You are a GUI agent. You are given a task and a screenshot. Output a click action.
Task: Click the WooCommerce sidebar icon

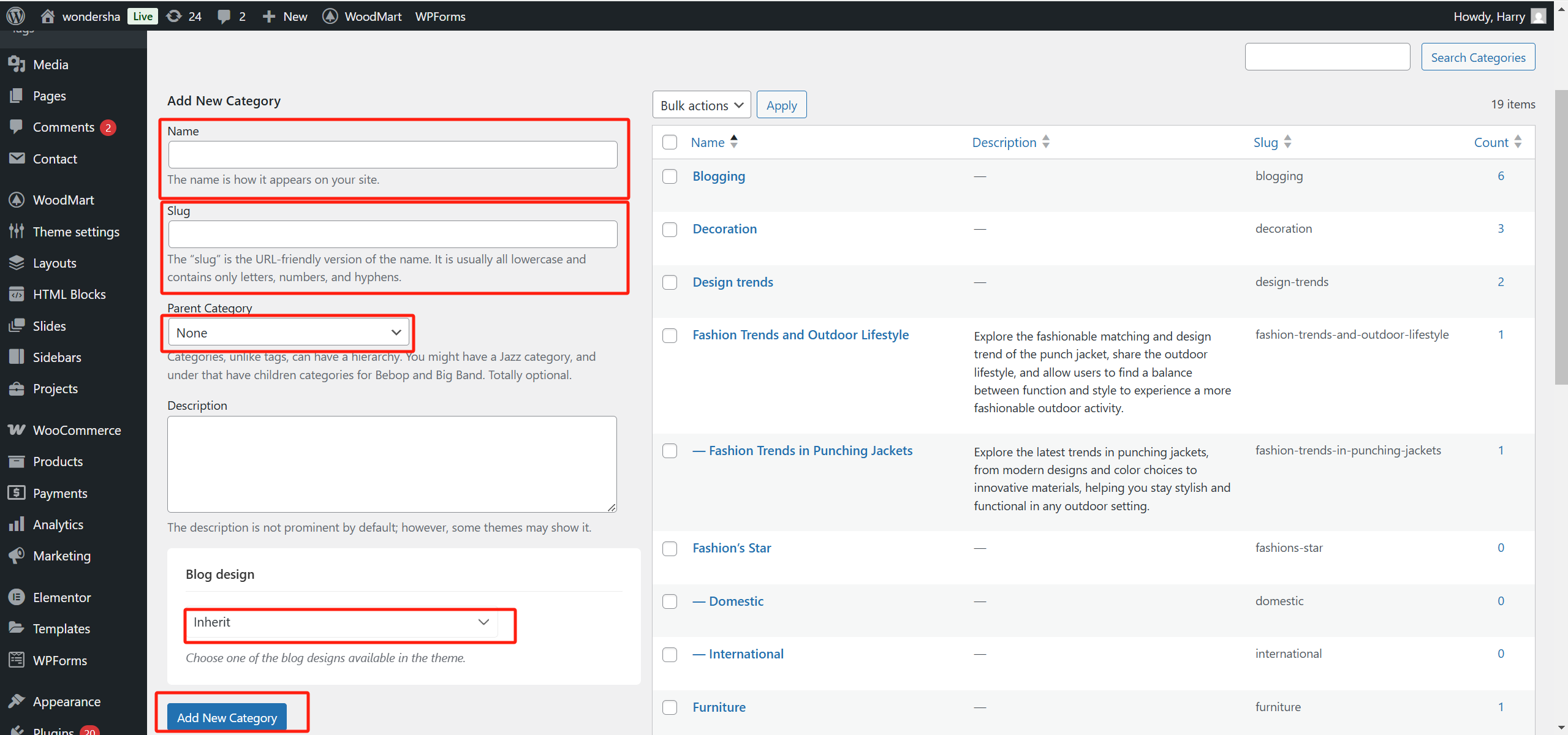point(17,430)
